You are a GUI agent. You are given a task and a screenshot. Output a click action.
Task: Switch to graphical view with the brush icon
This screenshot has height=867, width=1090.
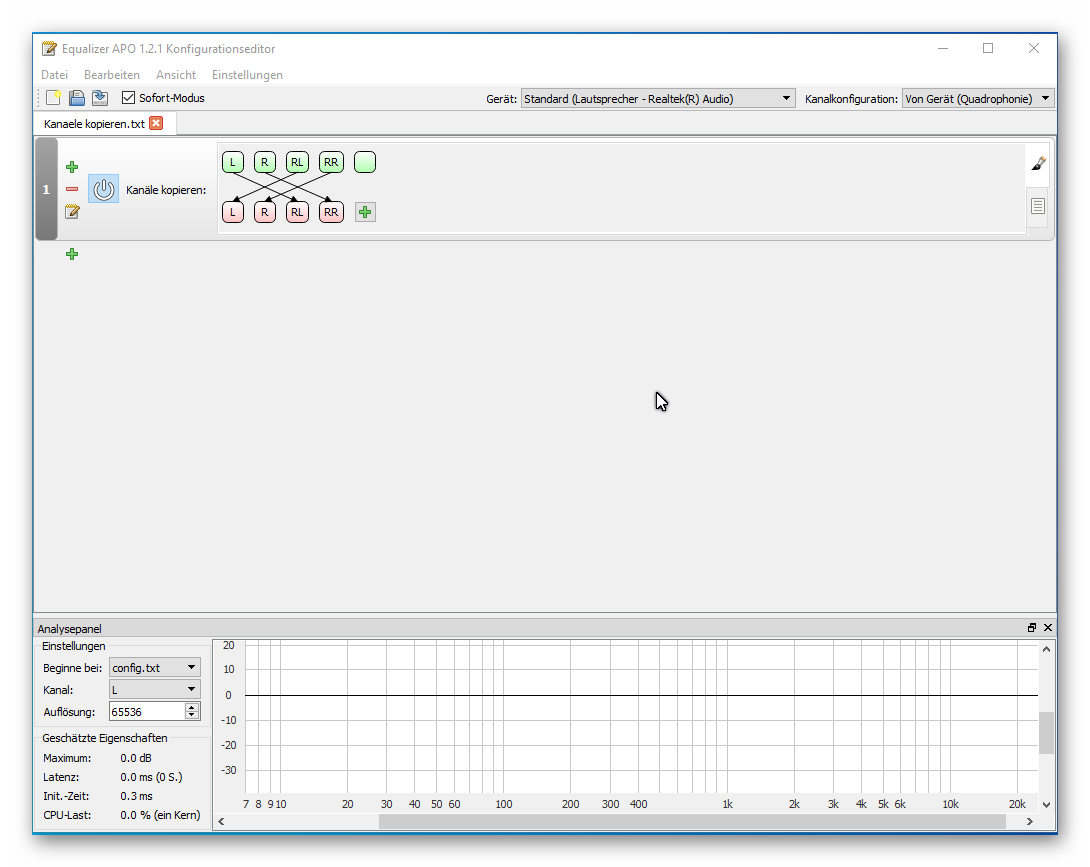click(x=1037, y=162)
